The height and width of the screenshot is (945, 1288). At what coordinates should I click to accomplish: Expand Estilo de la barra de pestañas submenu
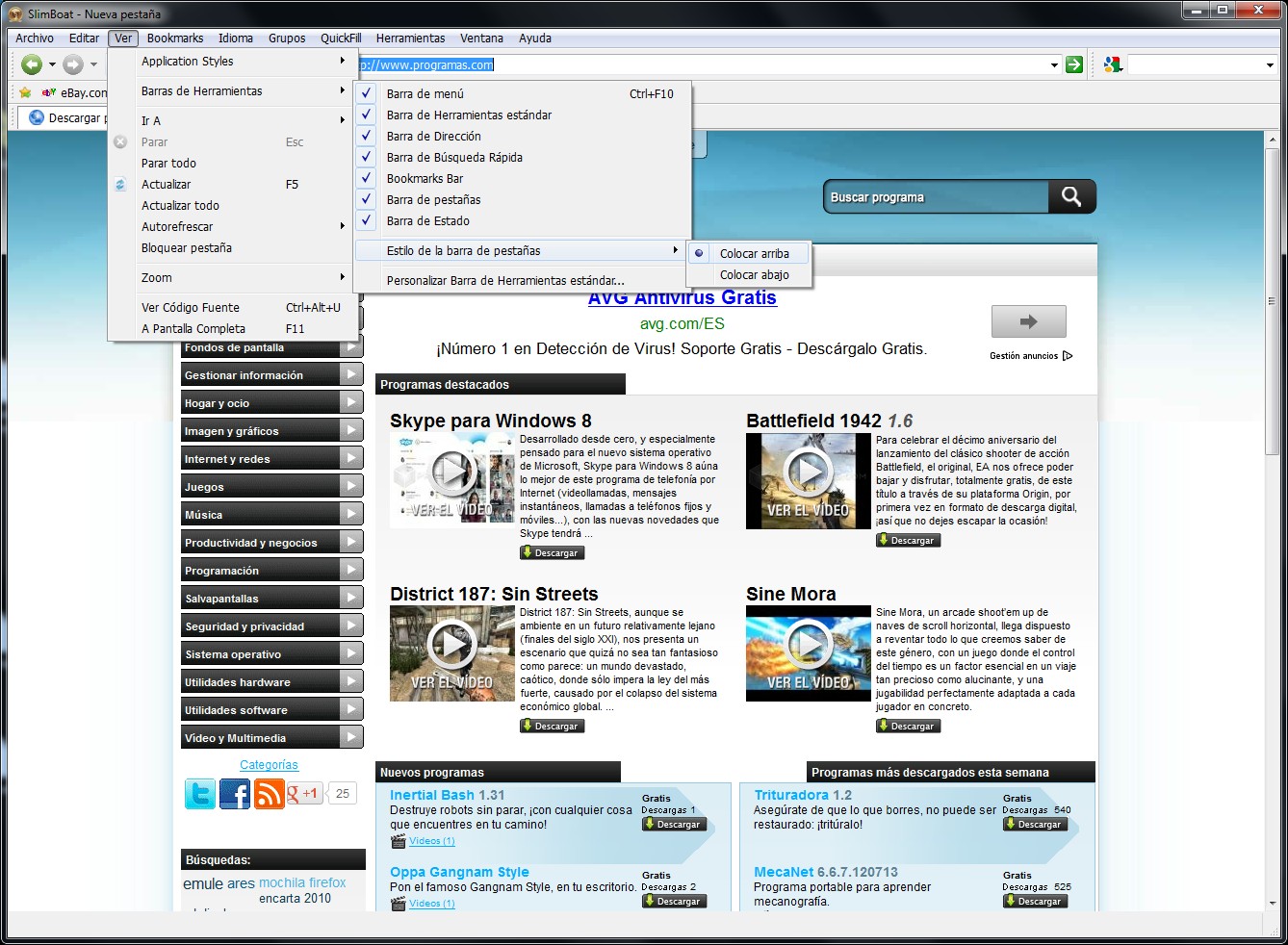tap(521, 250)
